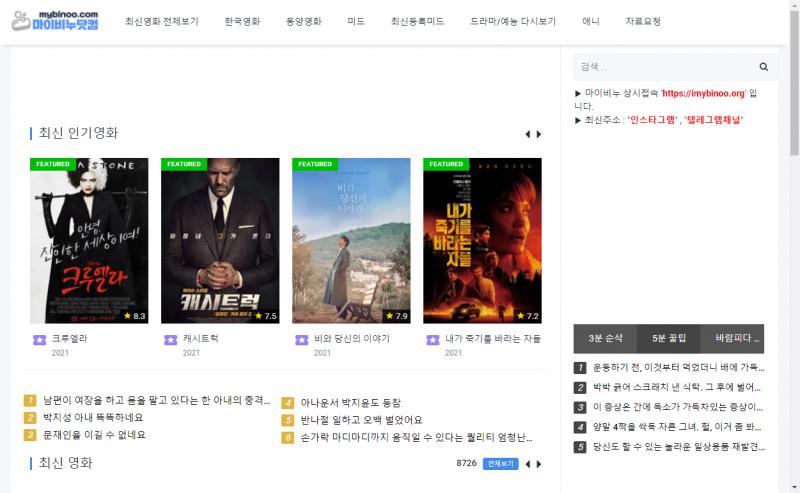
Task: Open article 박지성 아내 똑똑하네요
Action: [x=93, y=417]
